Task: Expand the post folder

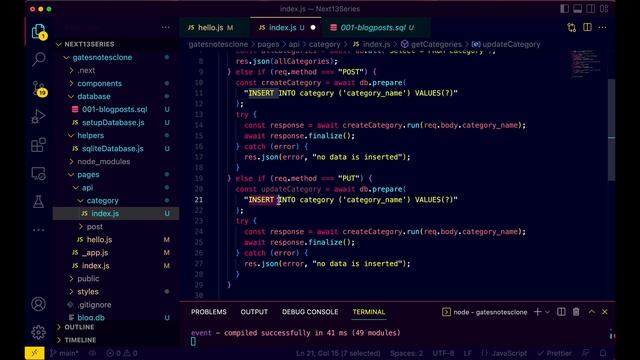Action: point(116,227)
